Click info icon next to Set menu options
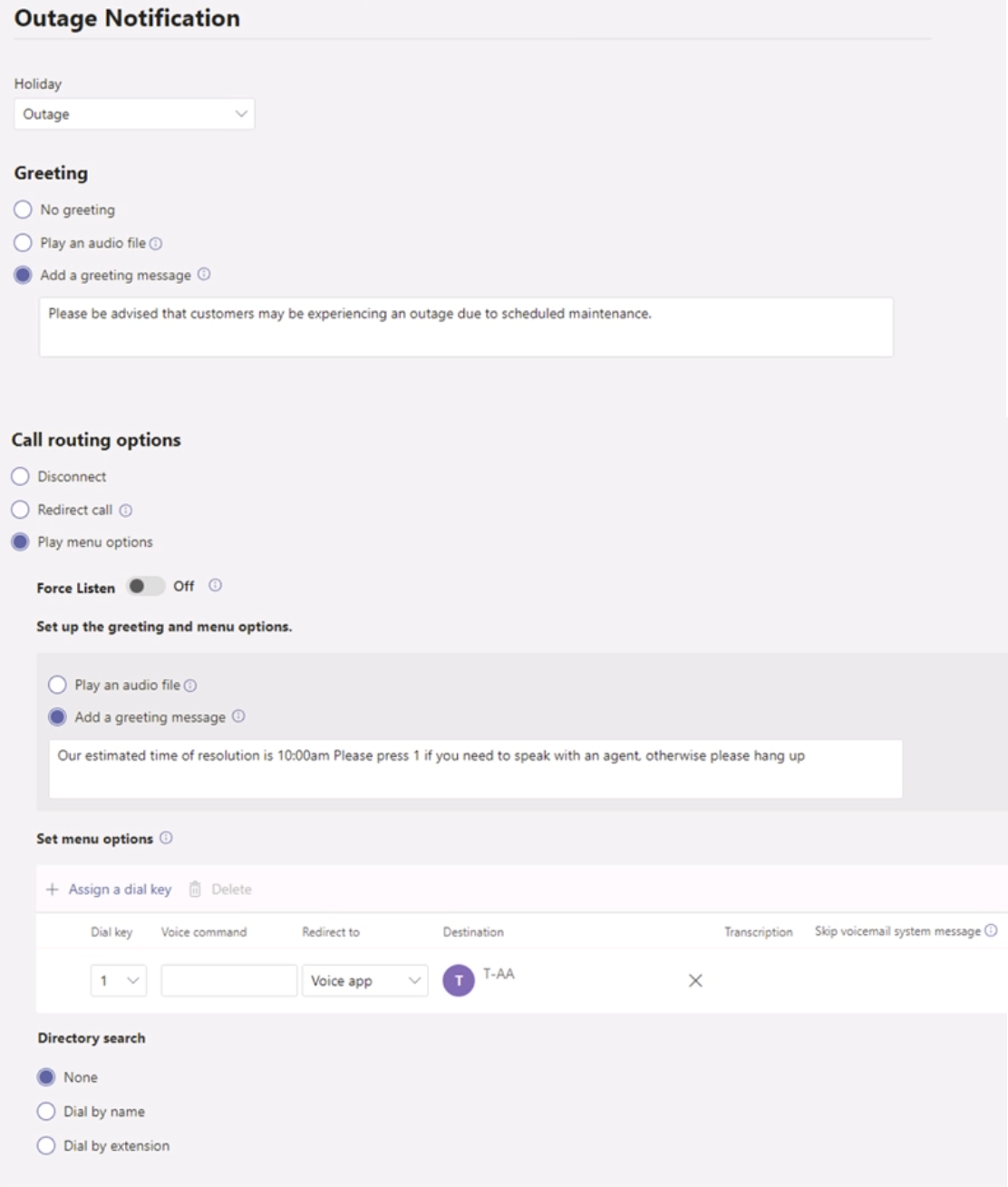Viewport: 1008px width, 1187px height. (x=166, y=838)
